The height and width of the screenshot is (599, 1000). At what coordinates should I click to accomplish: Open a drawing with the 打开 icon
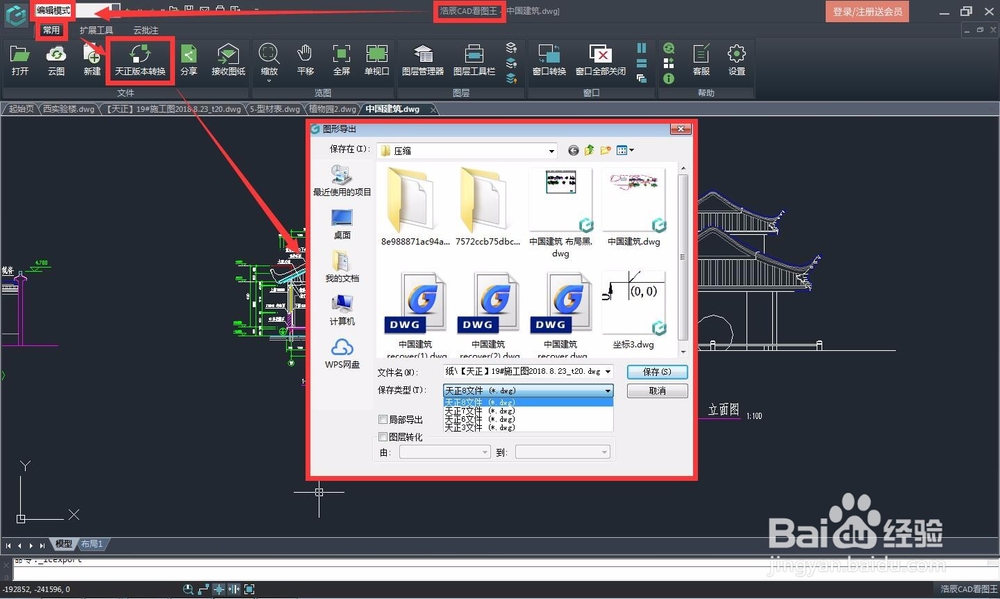pos(20,61)
